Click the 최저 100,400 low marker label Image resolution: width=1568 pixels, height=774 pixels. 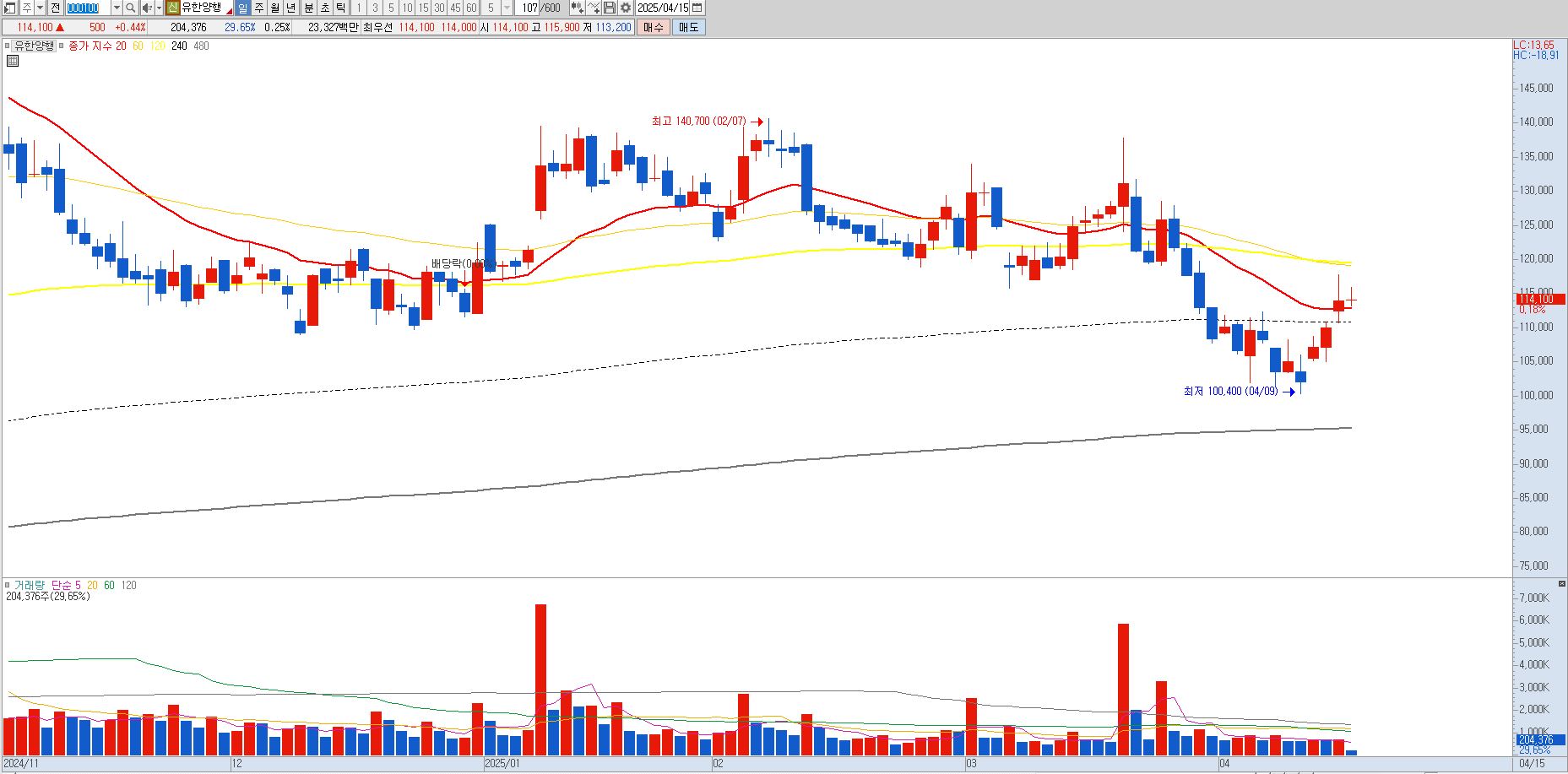pos(1230,392)
